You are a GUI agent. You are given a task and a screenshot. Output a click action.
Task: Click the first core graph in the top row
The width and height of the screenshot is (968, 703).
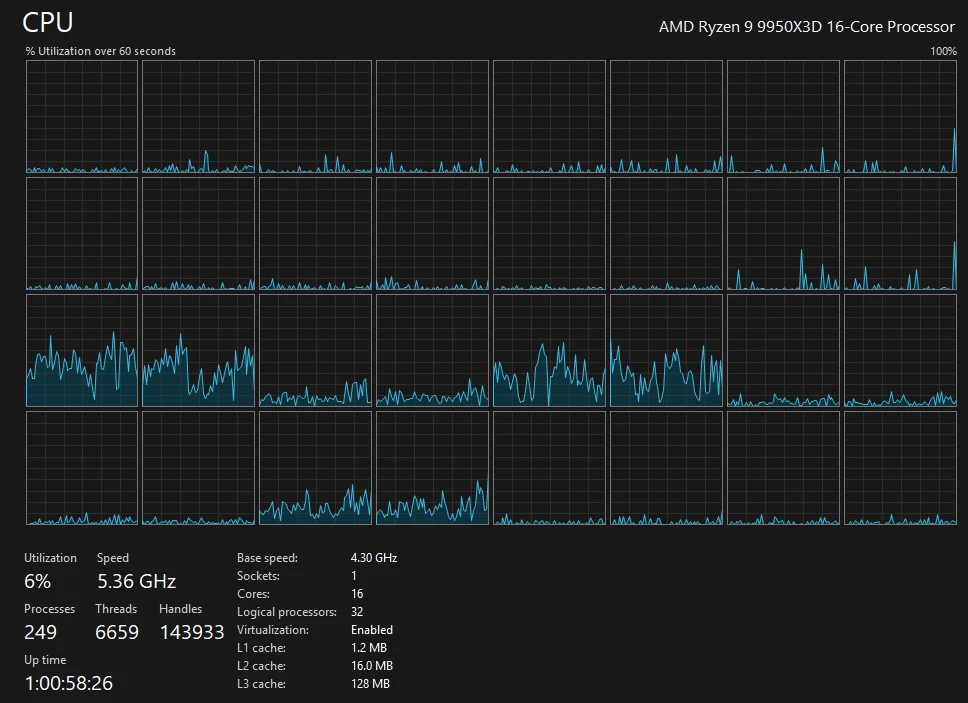coord(81,117)
